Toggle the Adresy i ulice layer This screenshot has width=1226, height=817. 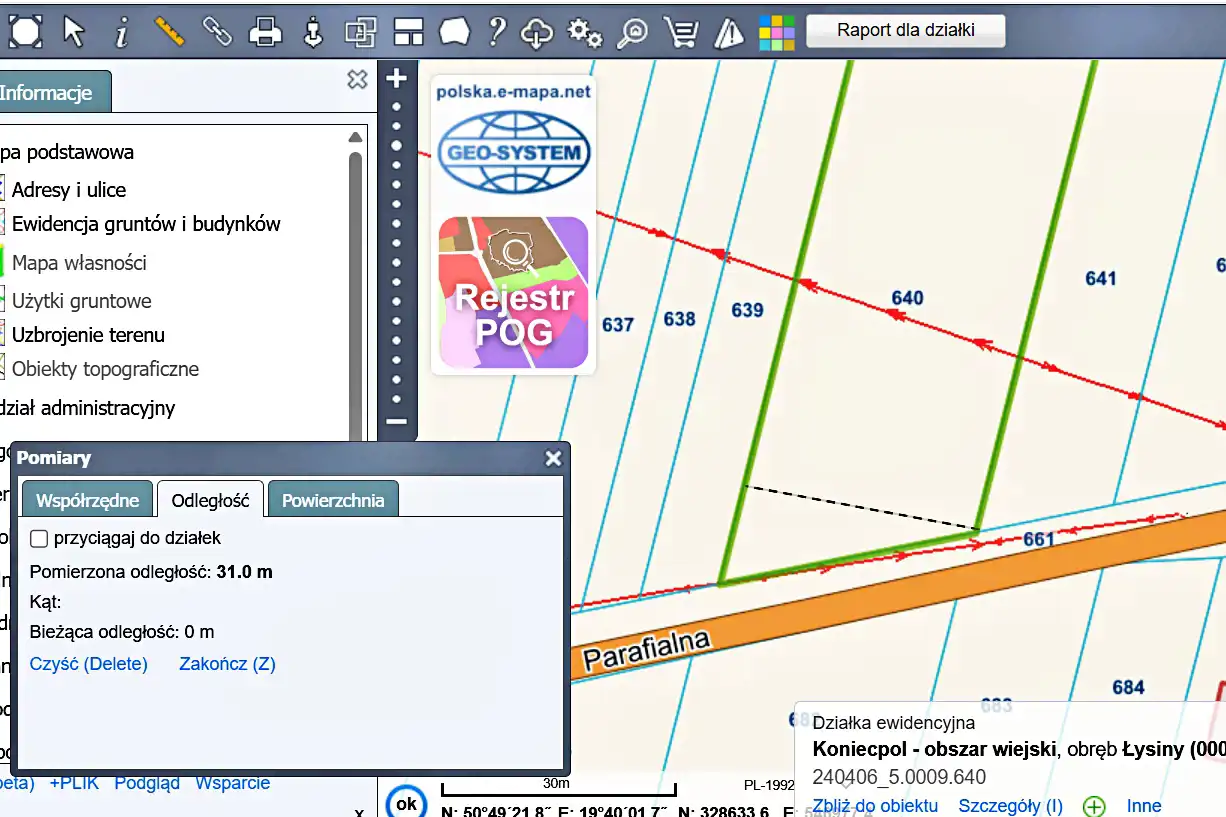(68, 190)
